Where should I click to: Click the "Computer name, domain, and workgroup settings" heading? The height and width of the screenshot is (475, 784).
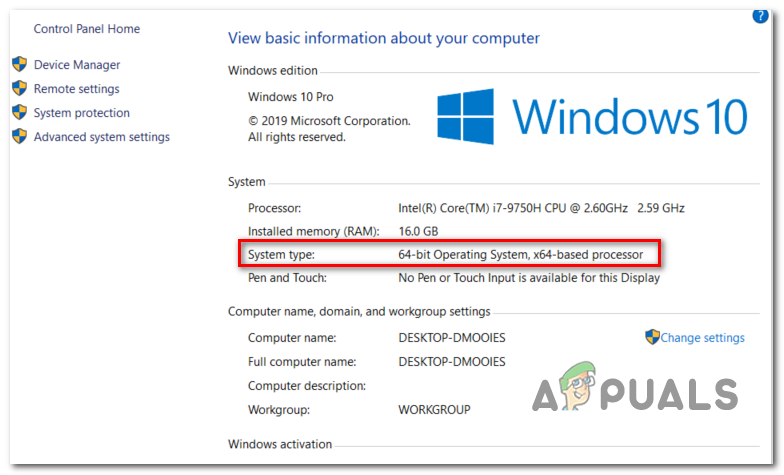[359, 312]
